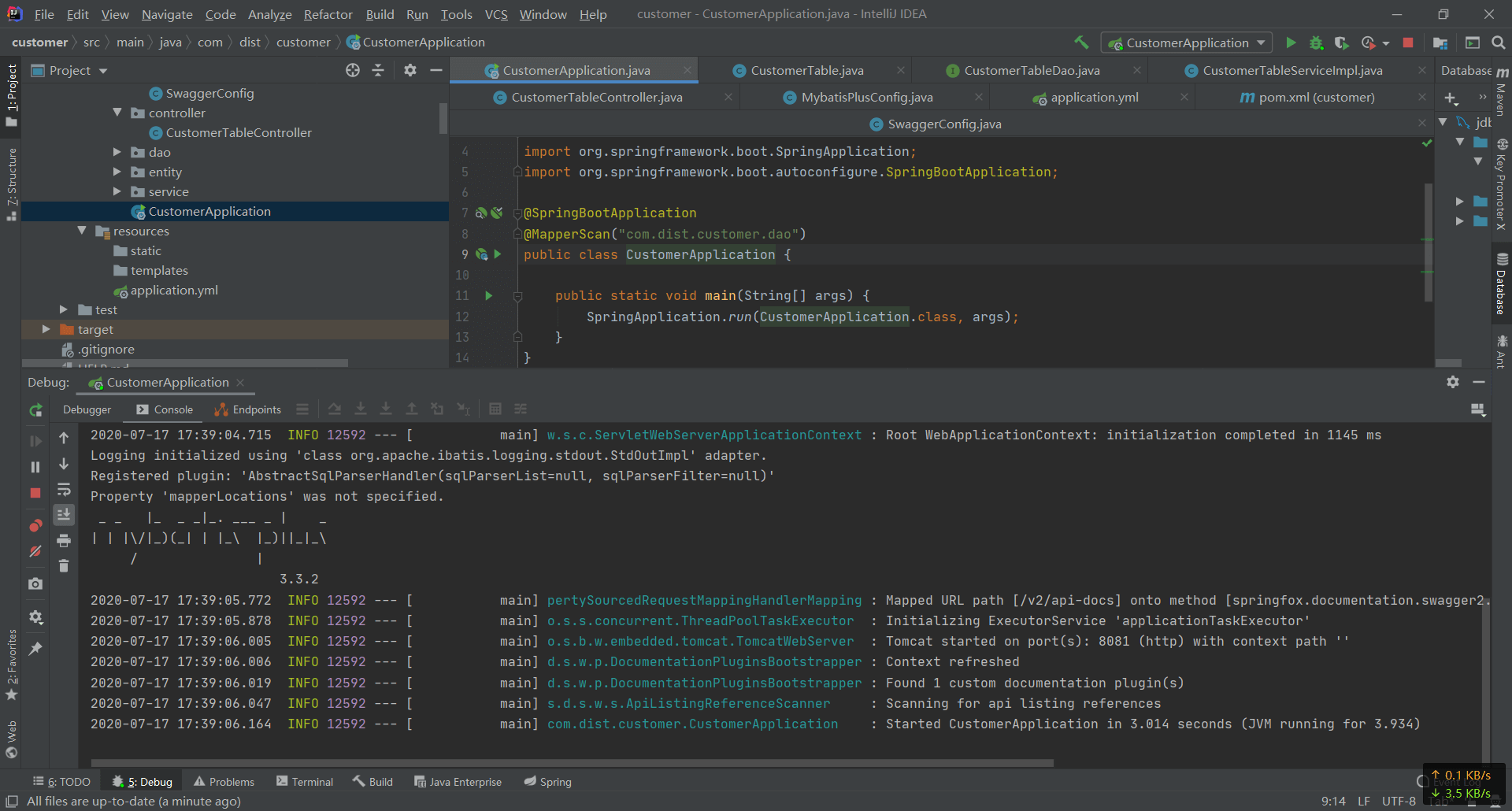Open Project Structure dialog icon

point(1440,43)
